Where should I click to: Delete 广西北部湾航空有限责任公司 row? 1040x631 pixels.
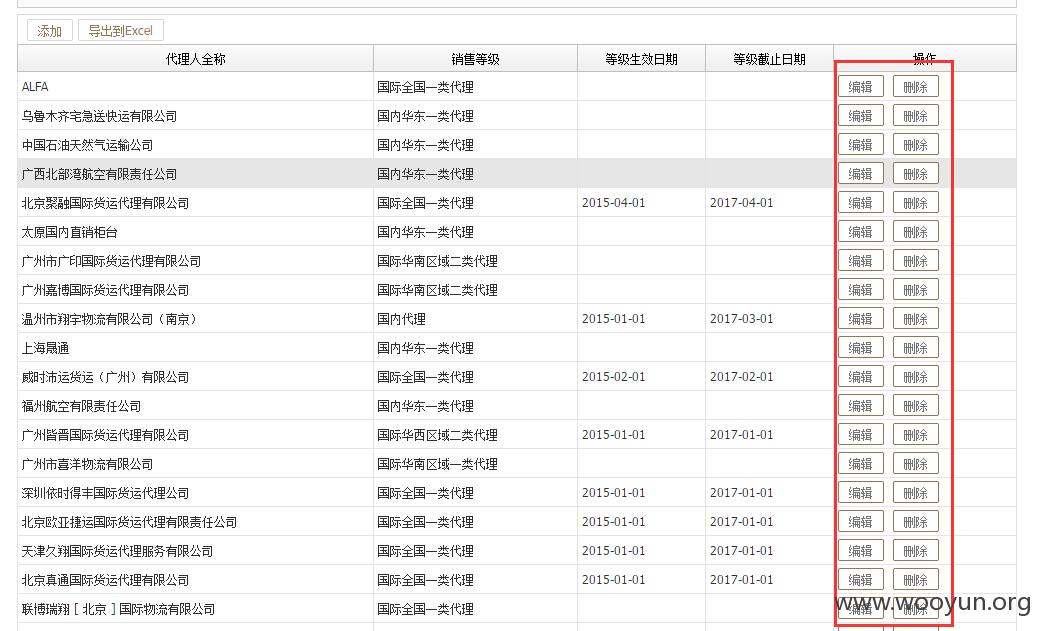[915, 174]
